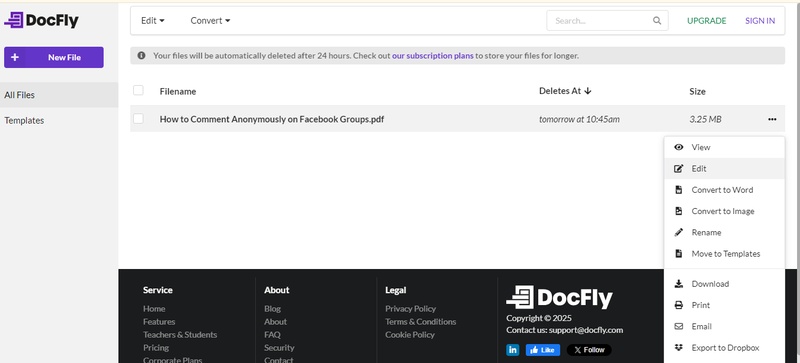The height and width of the screenshot is (363, 800).
Task: Open the Blog footer link
Action: tap(272, 309)
